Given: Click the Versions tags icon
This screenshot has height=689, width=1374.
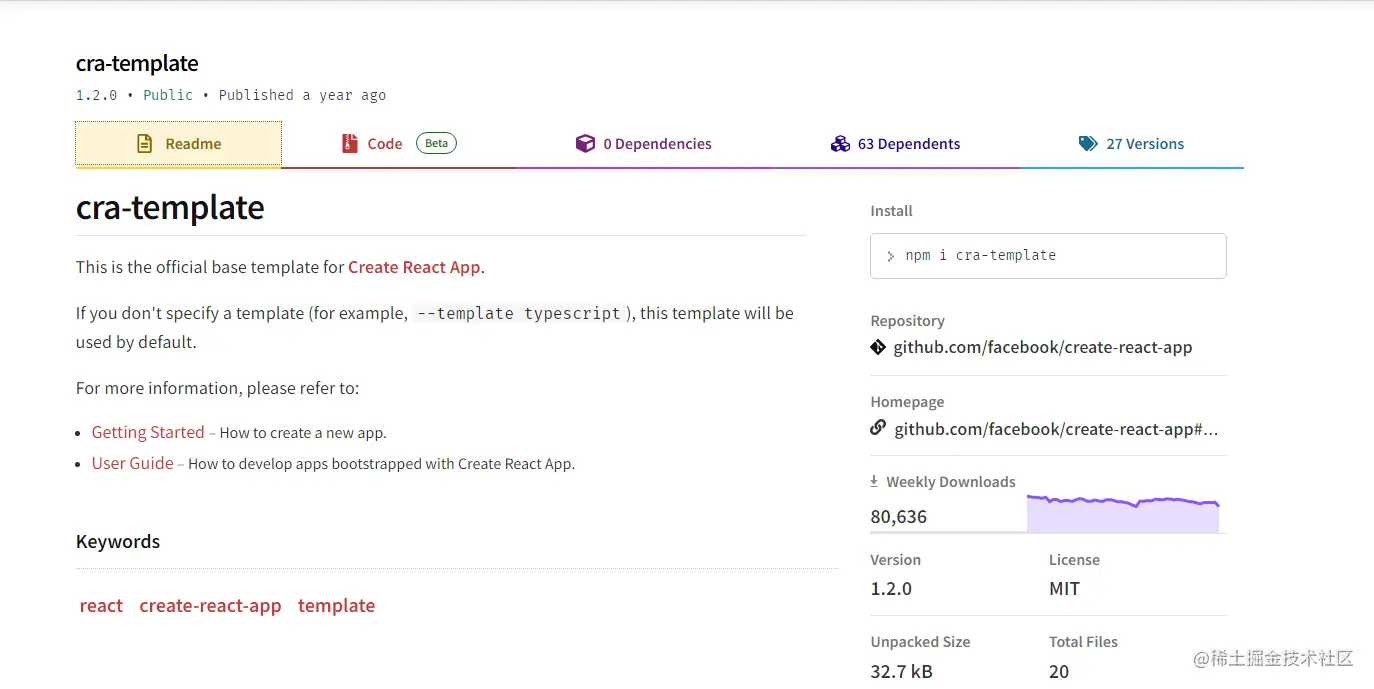Looking at the screenshot, I should coord(1088,144).
